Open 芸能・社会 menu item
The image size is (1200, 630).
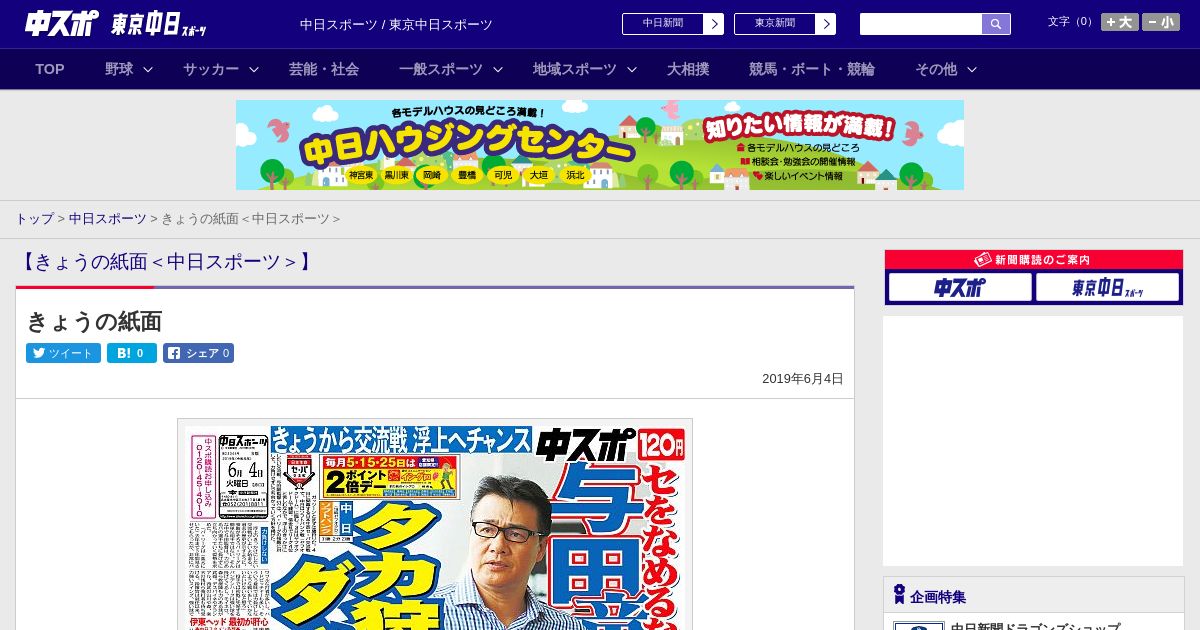324,69
